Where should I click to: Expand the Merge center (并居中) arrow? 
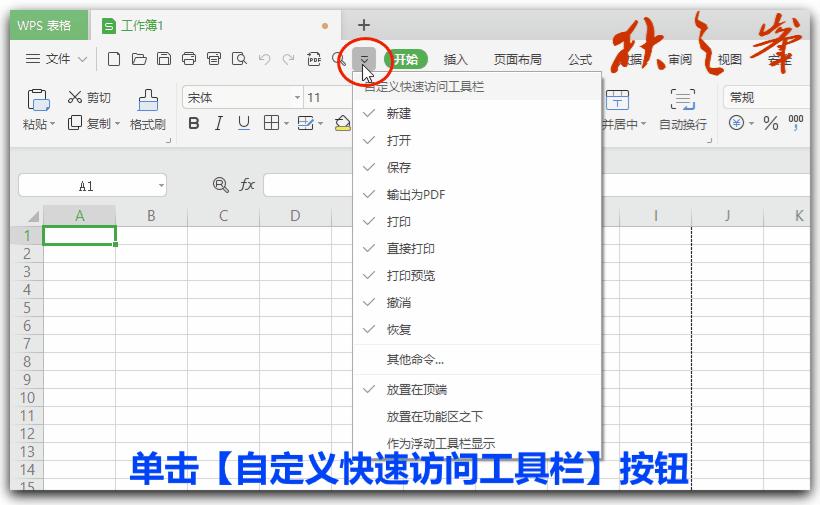pyautogui.click(x=644, y=124)
